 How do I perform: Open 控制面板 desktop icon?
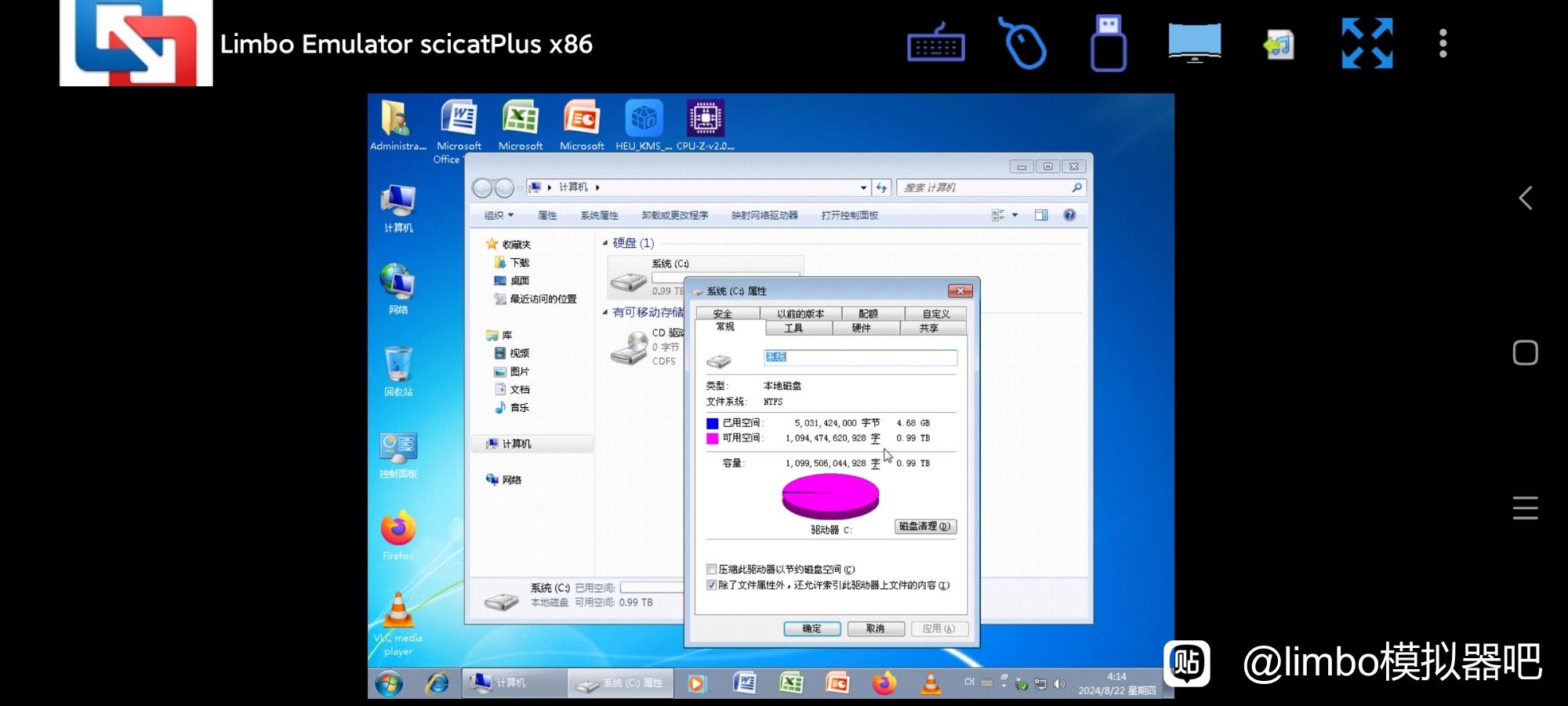398,455
